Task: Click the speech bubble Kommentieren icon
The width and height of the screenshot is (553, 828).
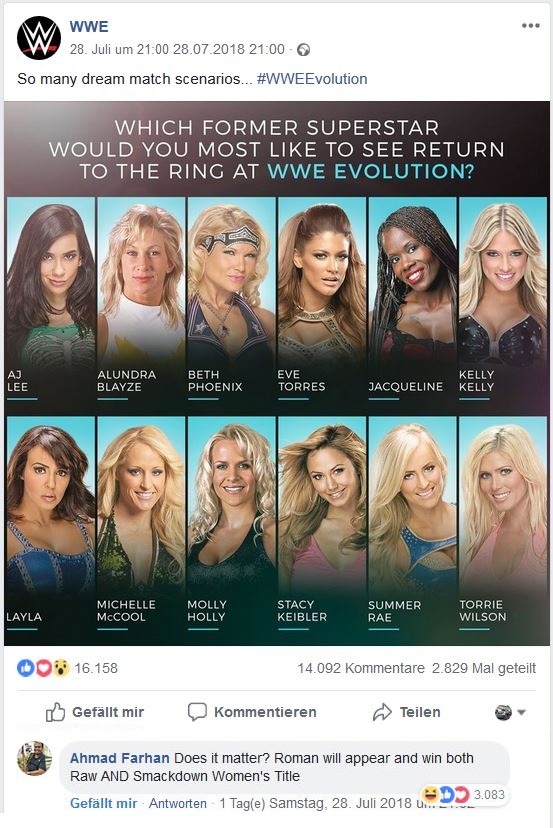Action: 197,712
